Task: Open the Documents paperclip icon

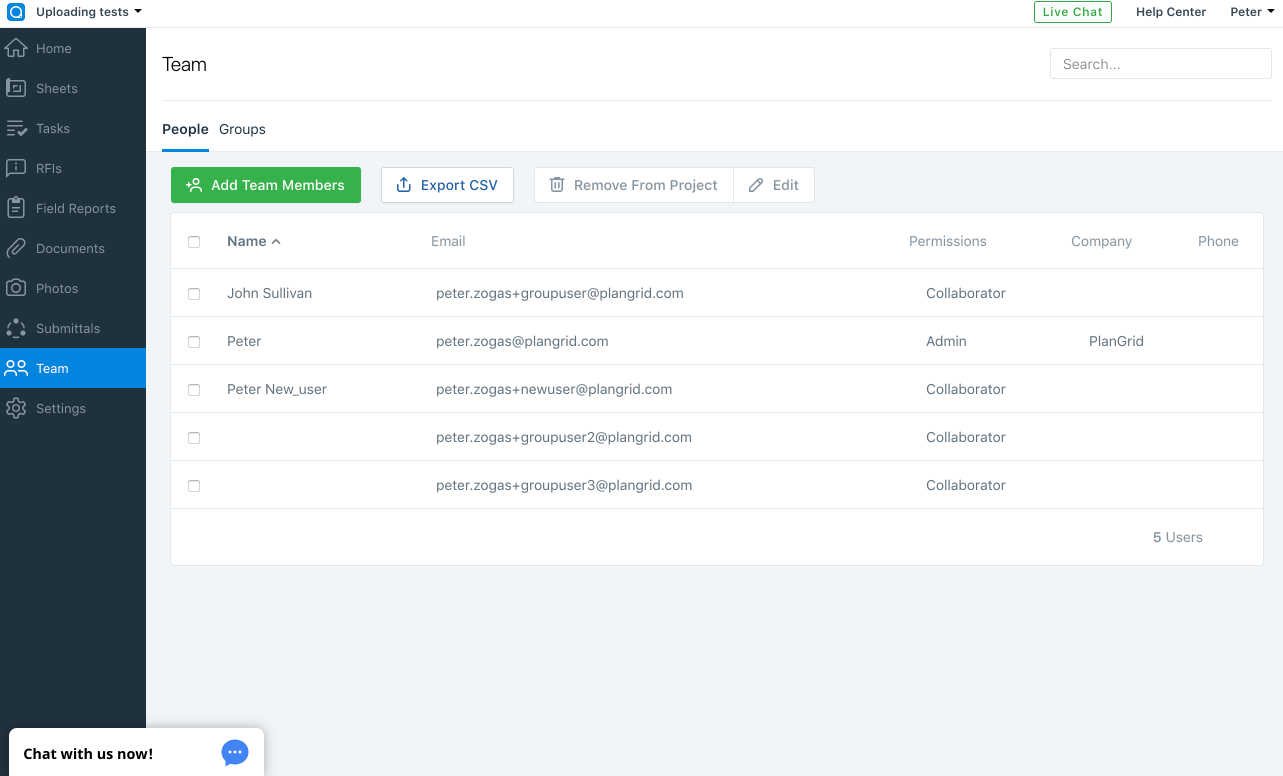Action: pos(16,248)
